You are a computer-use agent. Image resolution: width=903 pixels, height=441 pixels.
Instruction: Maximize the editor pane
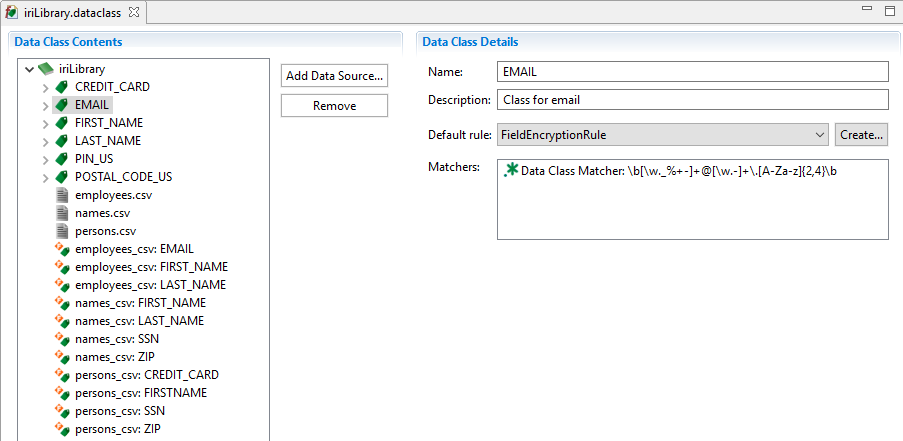(x=890, y=10)
